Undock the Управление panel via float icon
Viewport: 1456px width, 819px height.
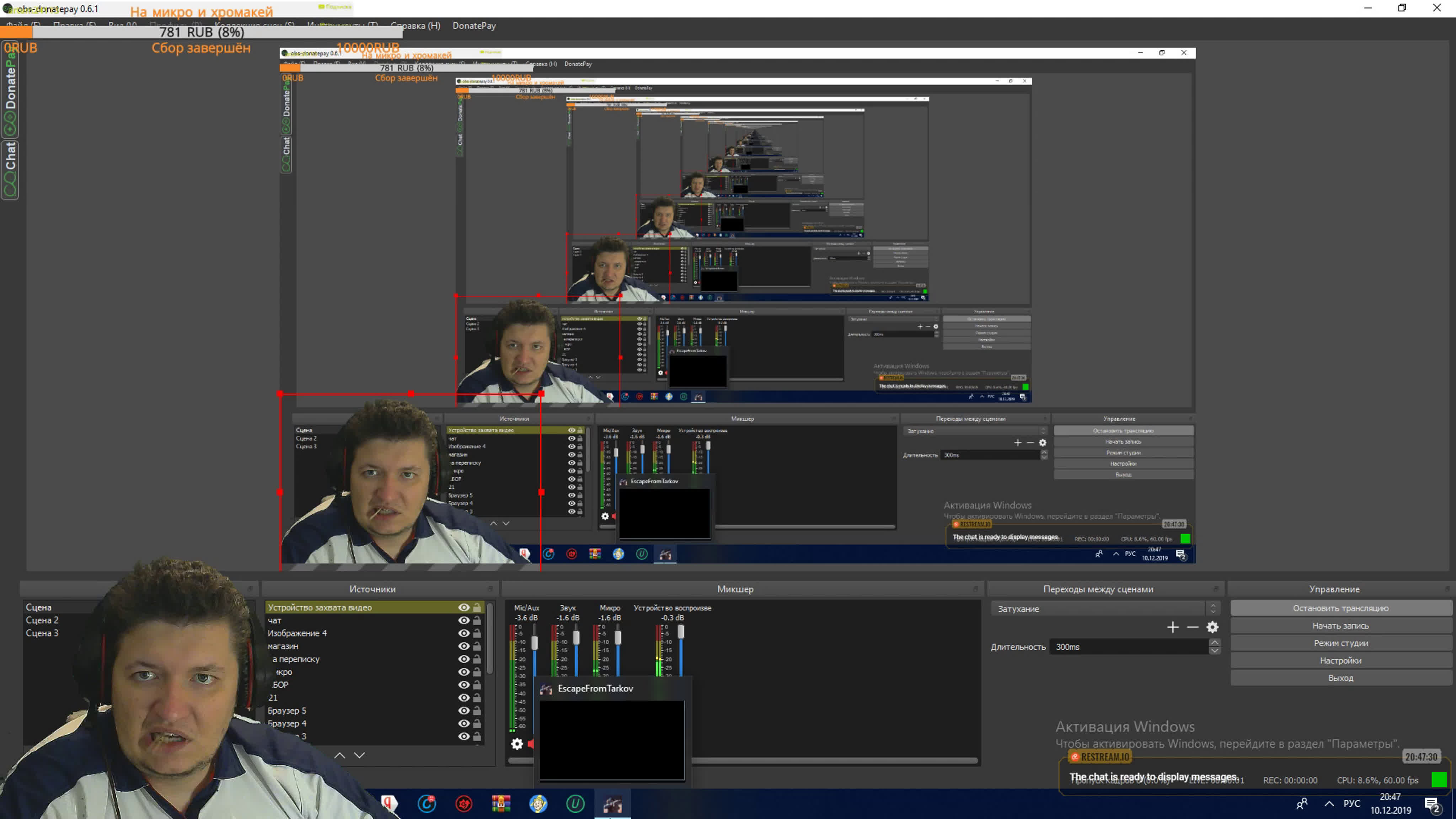point(1447,589)
